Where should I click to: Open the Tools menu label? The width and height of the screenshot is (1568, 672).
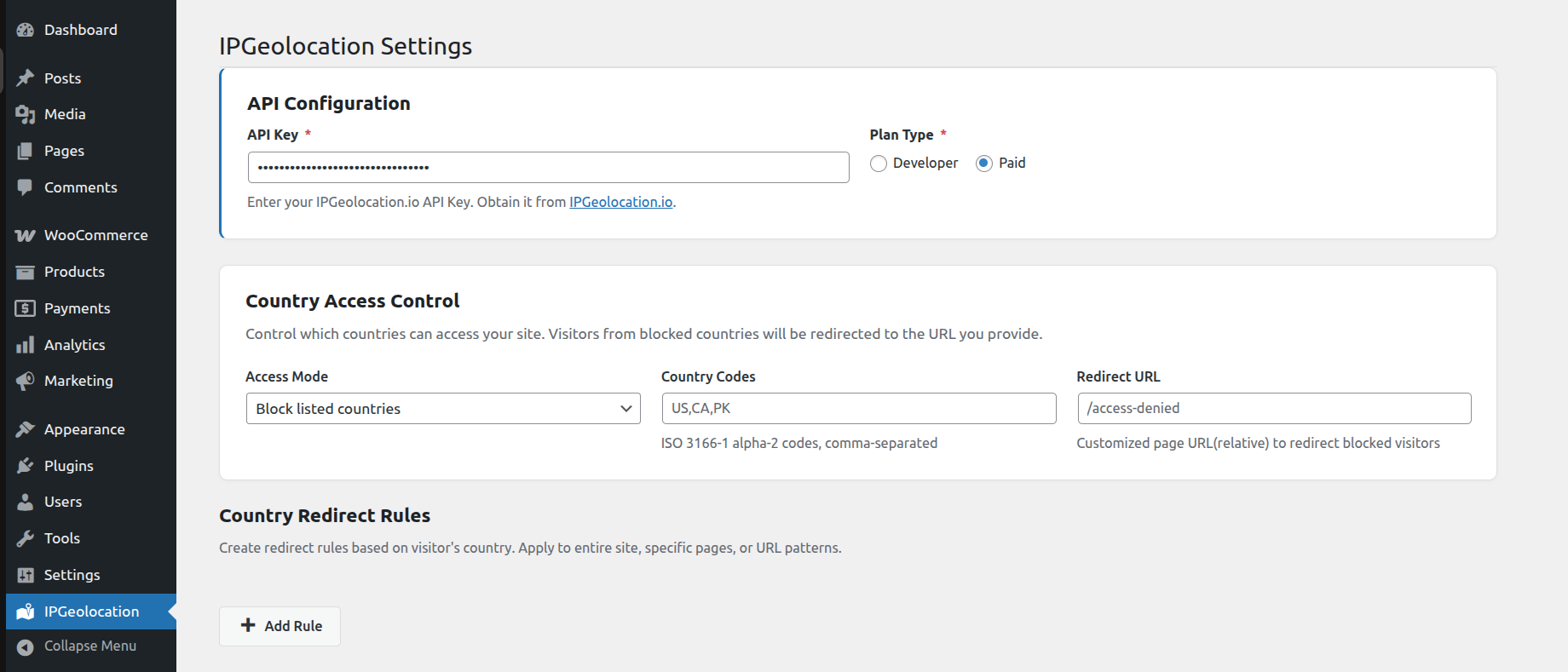click(x=62, y=538)
